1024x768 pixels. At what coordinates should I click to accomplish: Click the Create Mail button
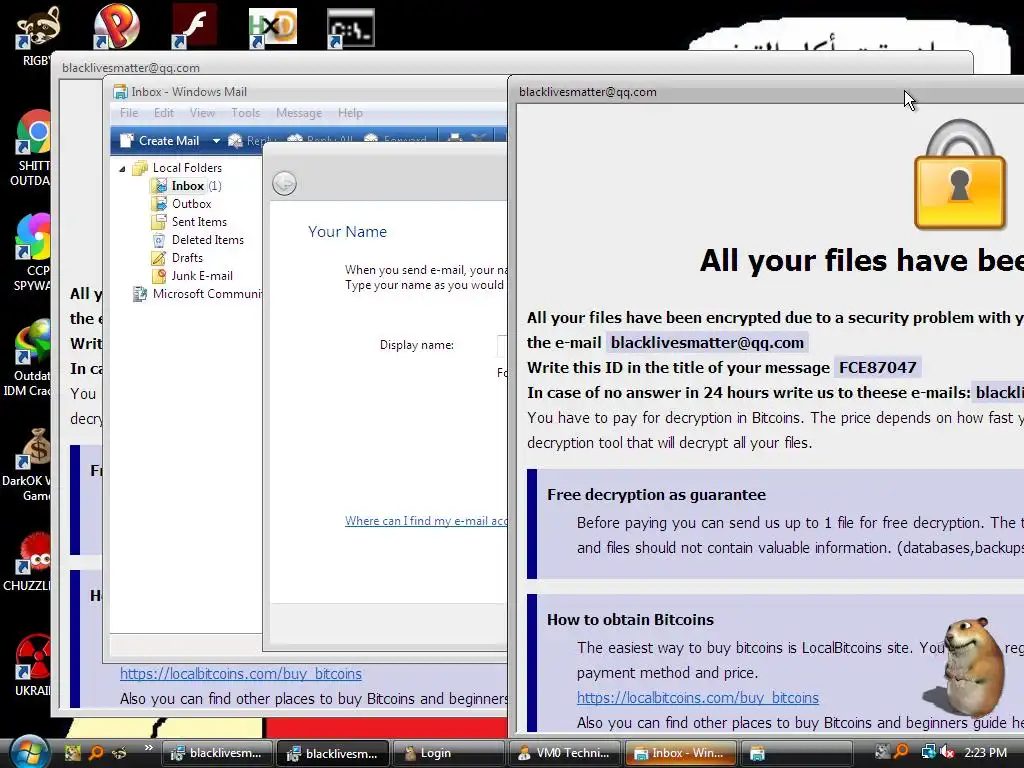[x=161, y=140]
